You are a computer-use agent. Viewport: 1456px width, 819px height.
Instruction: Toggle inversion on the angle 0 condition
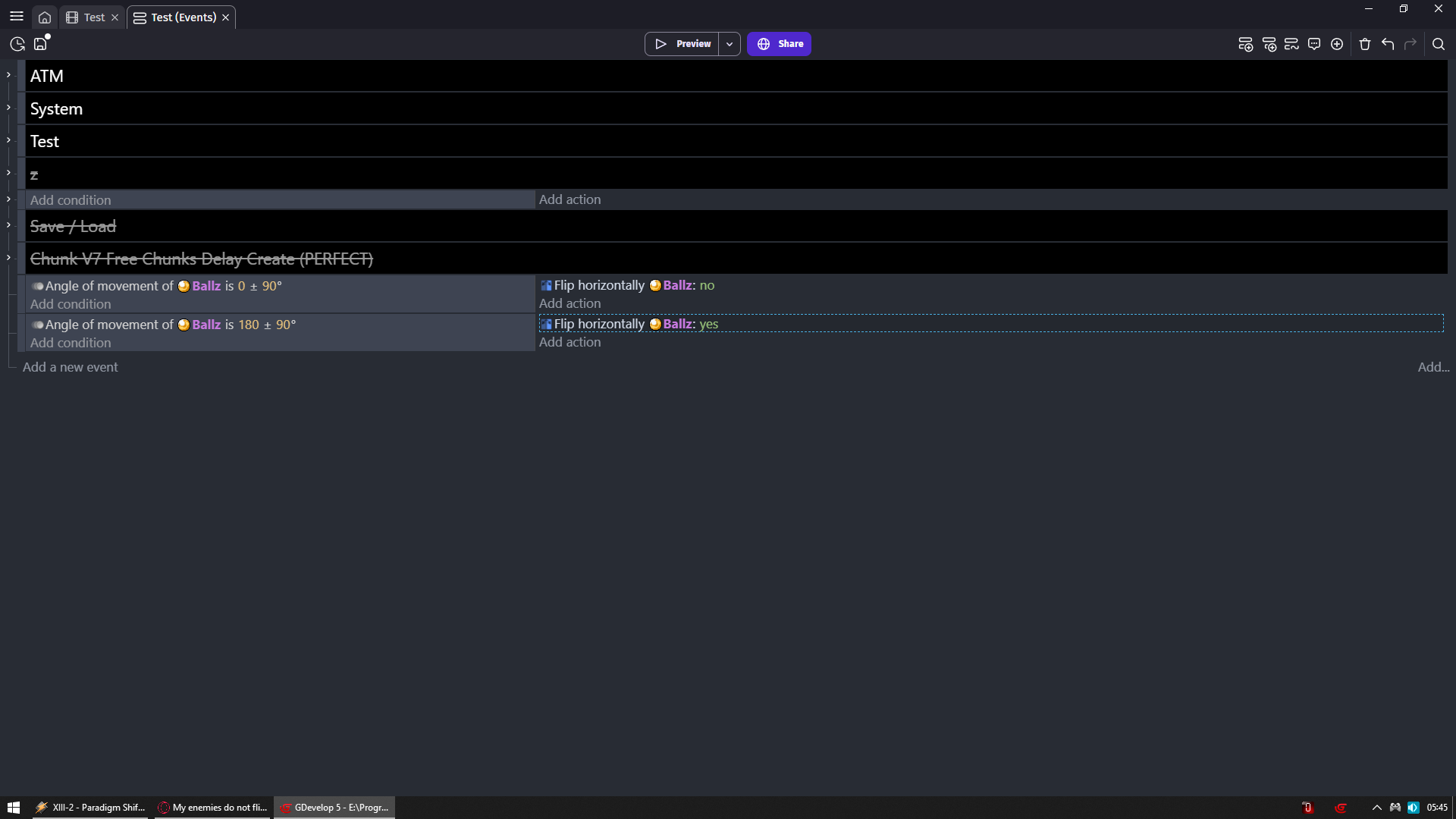point(37,286)
